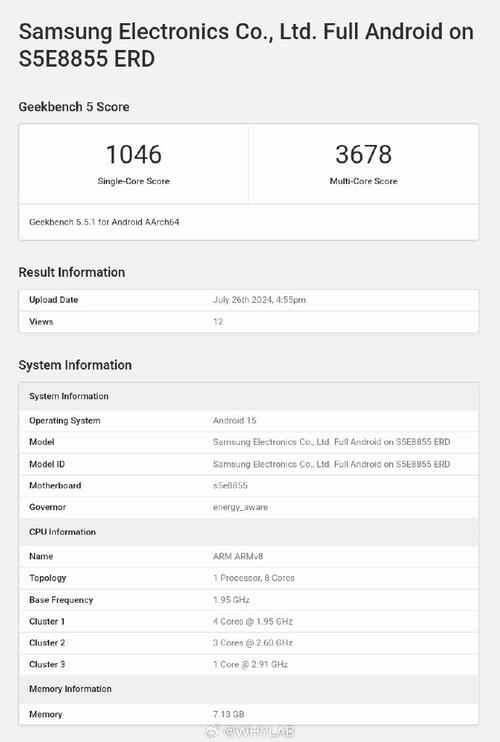This screenshot has width=500, height=742.
Task: Click the Upload Date label
Action: (53, 300)
